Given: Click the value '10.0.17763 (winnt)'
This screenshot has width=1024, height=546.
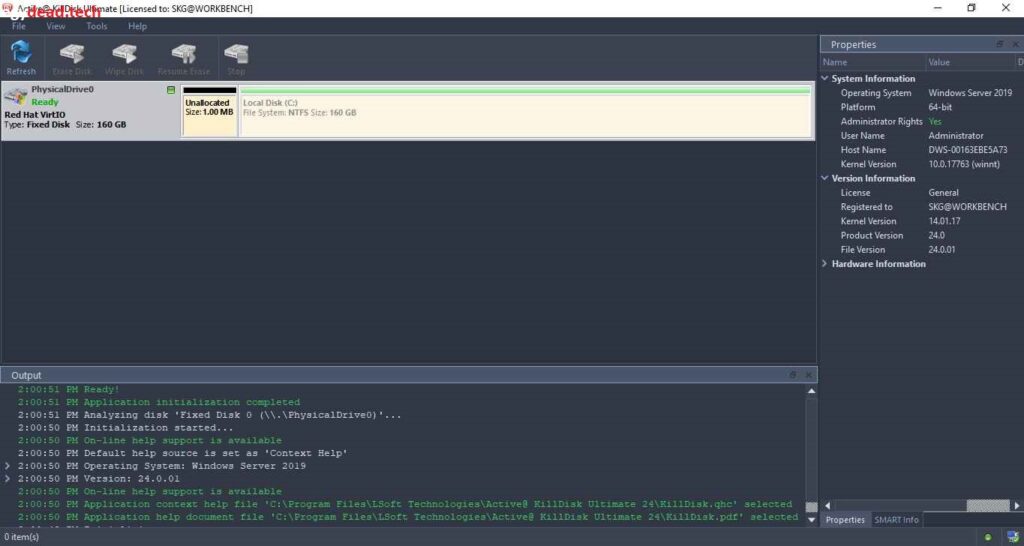Looking at the screenshot, I should [964, 165].
